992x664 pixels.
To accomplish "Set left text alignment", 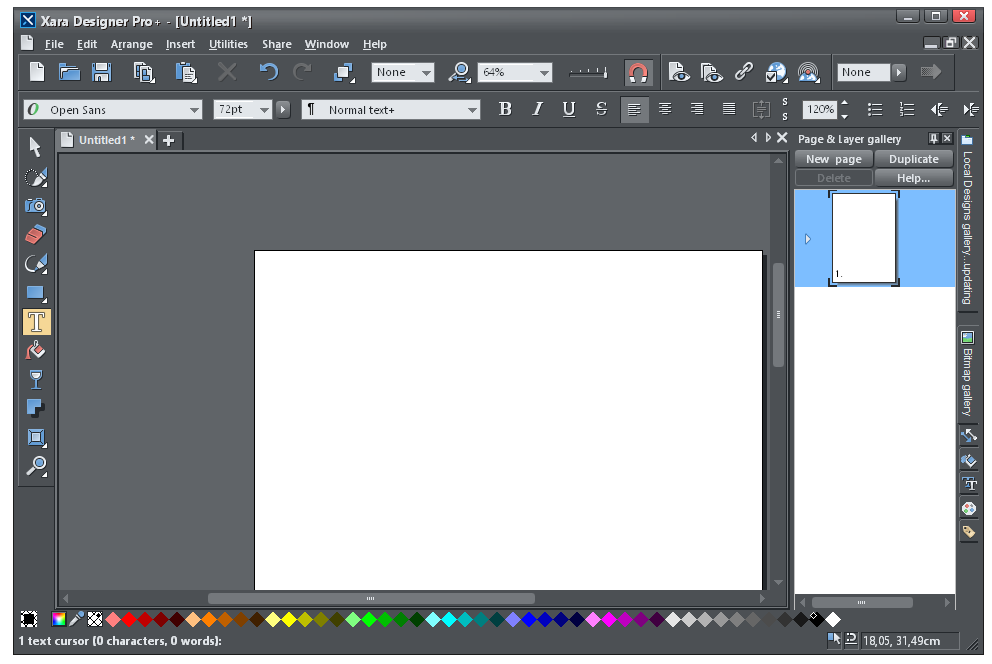I will [634, 110].
